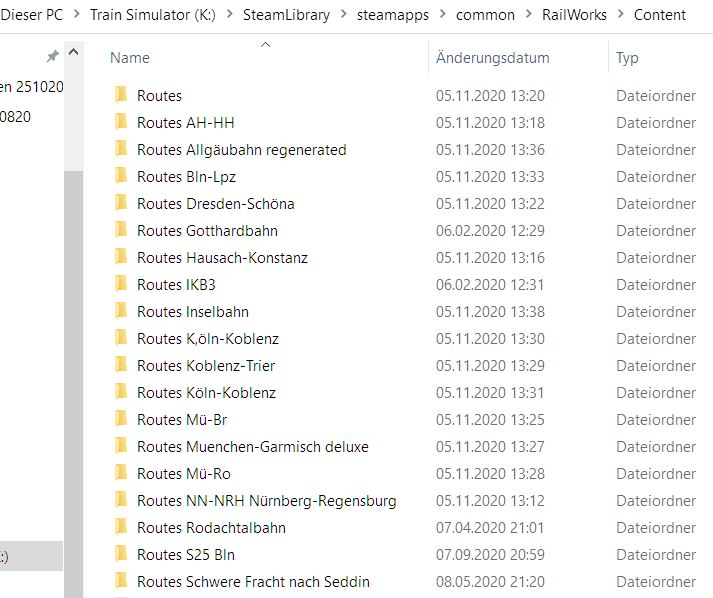The width and height of the screenshot is (713, 598).
Task: Click the Routes Inselbahn folder icon
Action: [x=121, y=311]
